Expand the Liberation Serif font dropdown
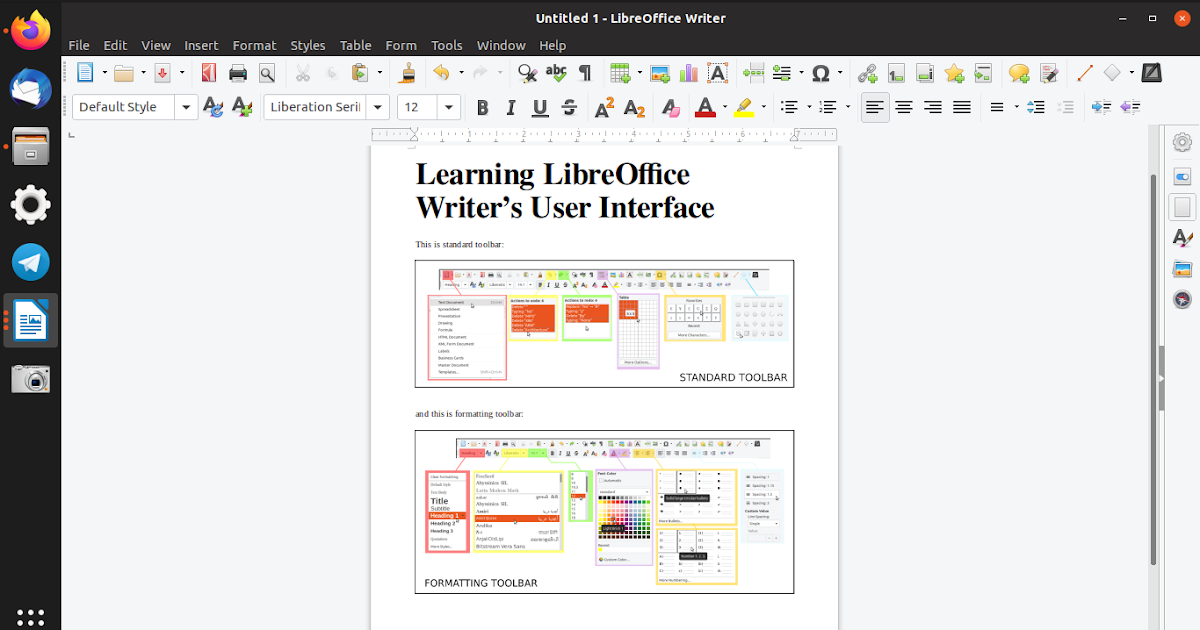 click(377, 107)
